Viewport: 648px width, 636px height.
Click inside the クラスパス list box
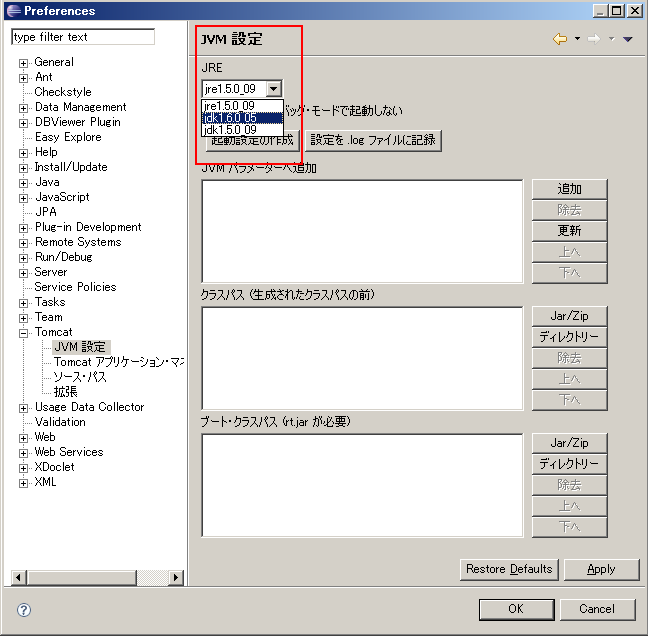362,358
